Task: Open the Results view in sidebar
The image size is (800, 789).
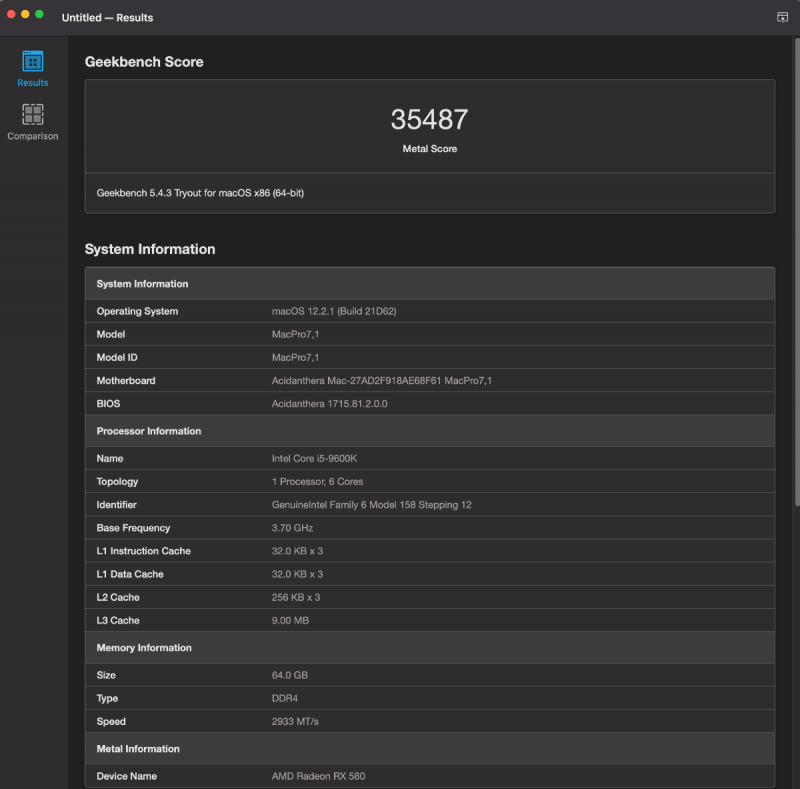Action: 33,68
